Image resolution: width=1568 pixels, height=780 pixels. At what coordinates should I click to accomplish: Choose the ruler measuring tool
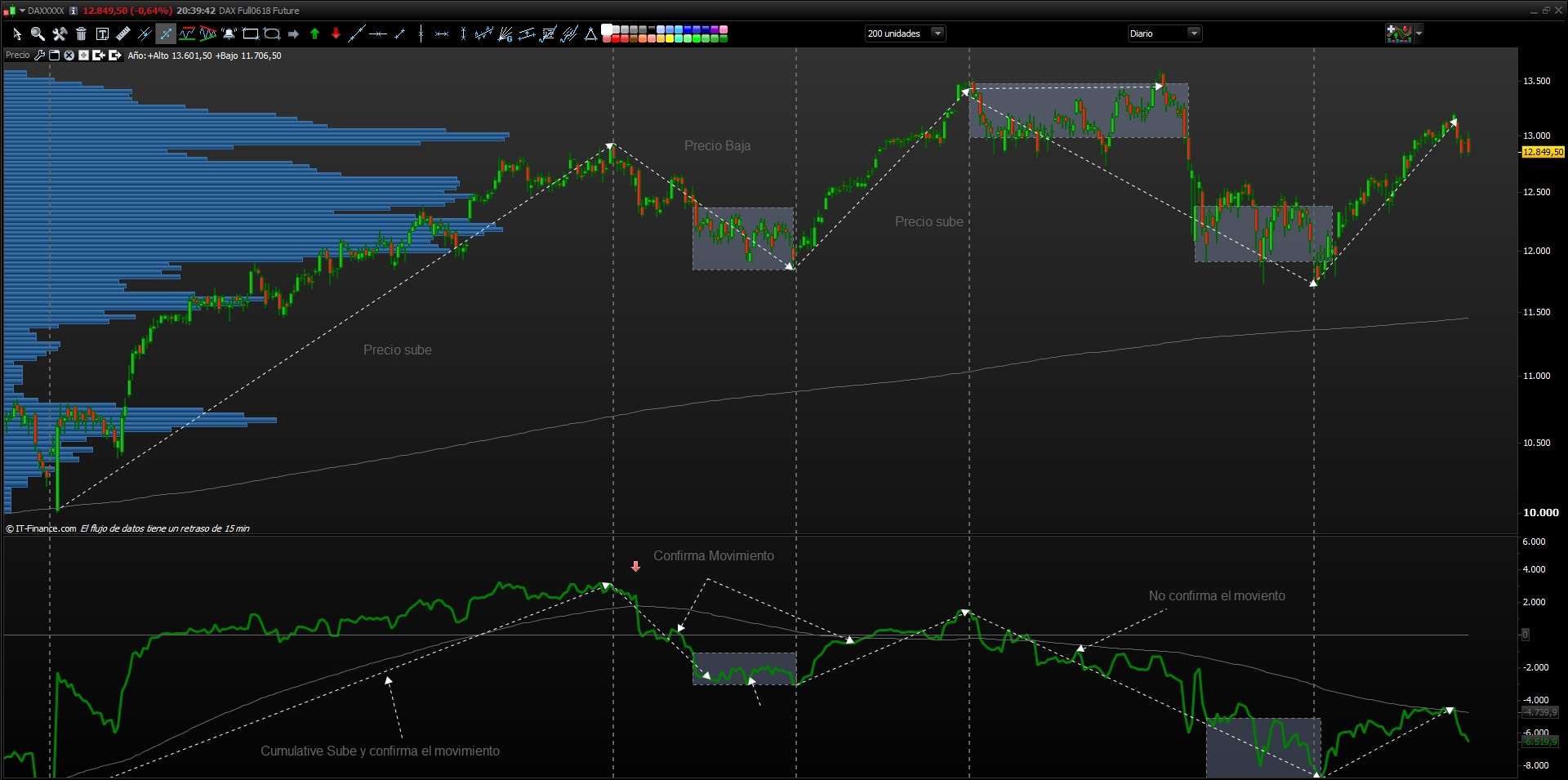coord(123,33)
